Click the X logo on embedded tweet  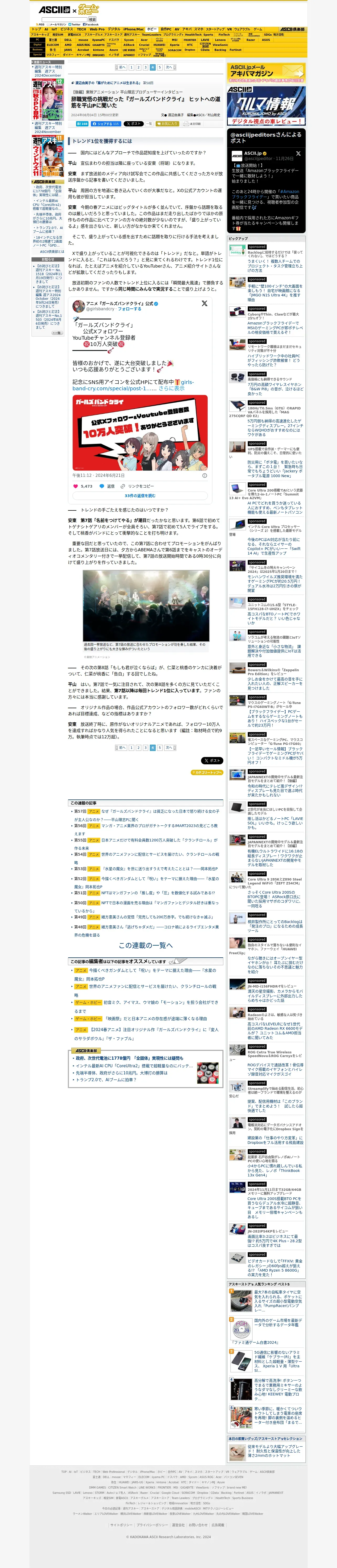click(x=204, y=303)
